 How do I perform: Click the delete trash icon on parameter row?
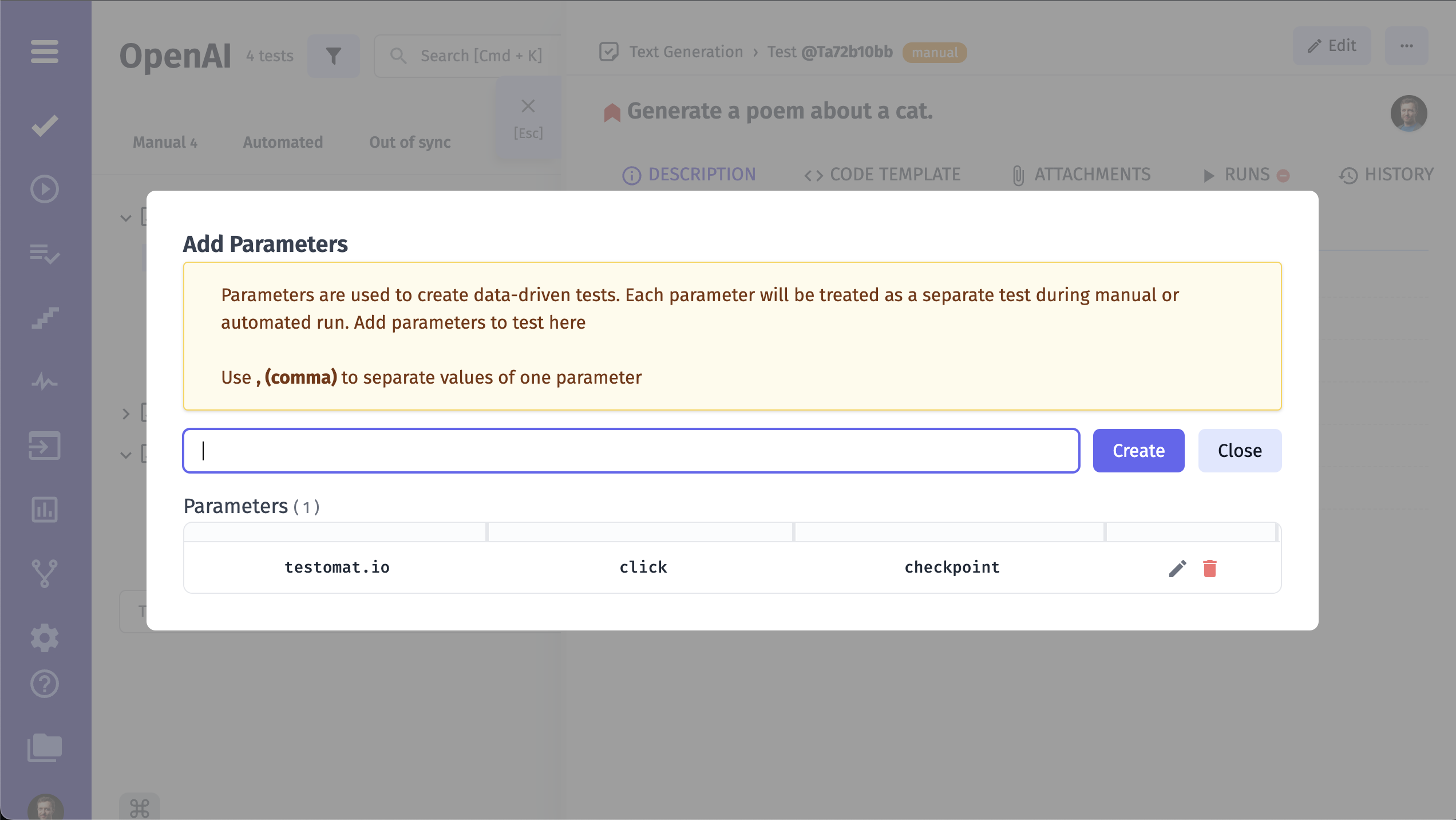(x=1210, y=568)
